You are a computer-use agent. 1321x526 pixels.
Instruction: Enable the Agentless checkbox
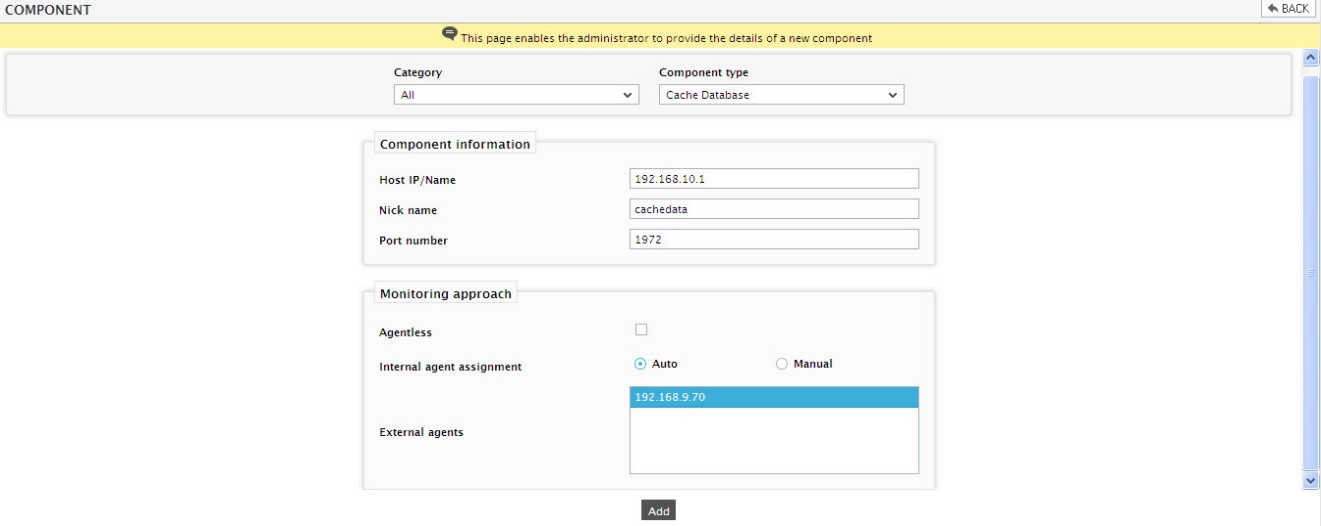pyautogui.click(x=641, y=329)
